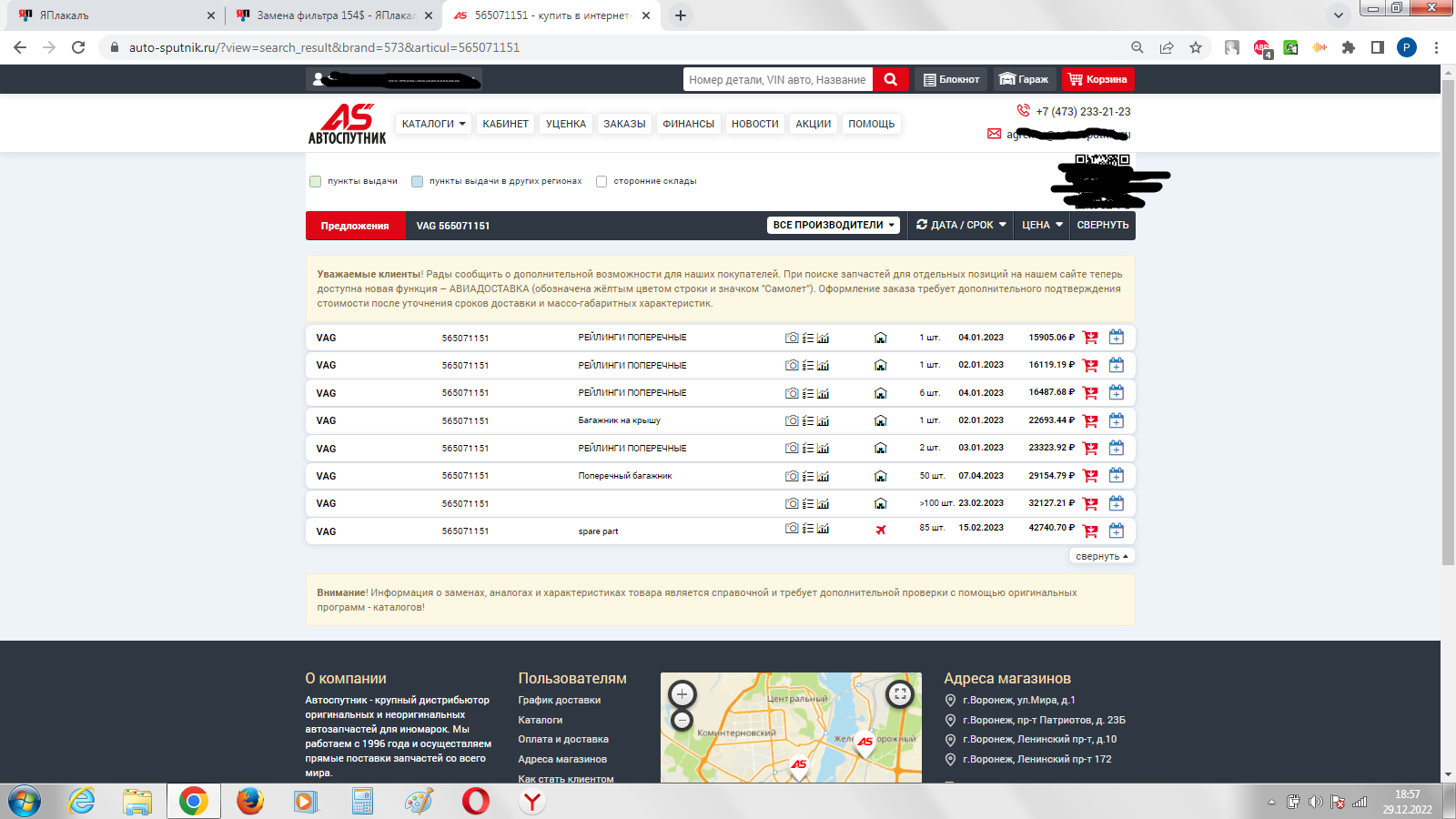The image size is (1456, 819).
Task: Open the list details icon on 16119.19 ₽ row
Action: coord(808,365)
